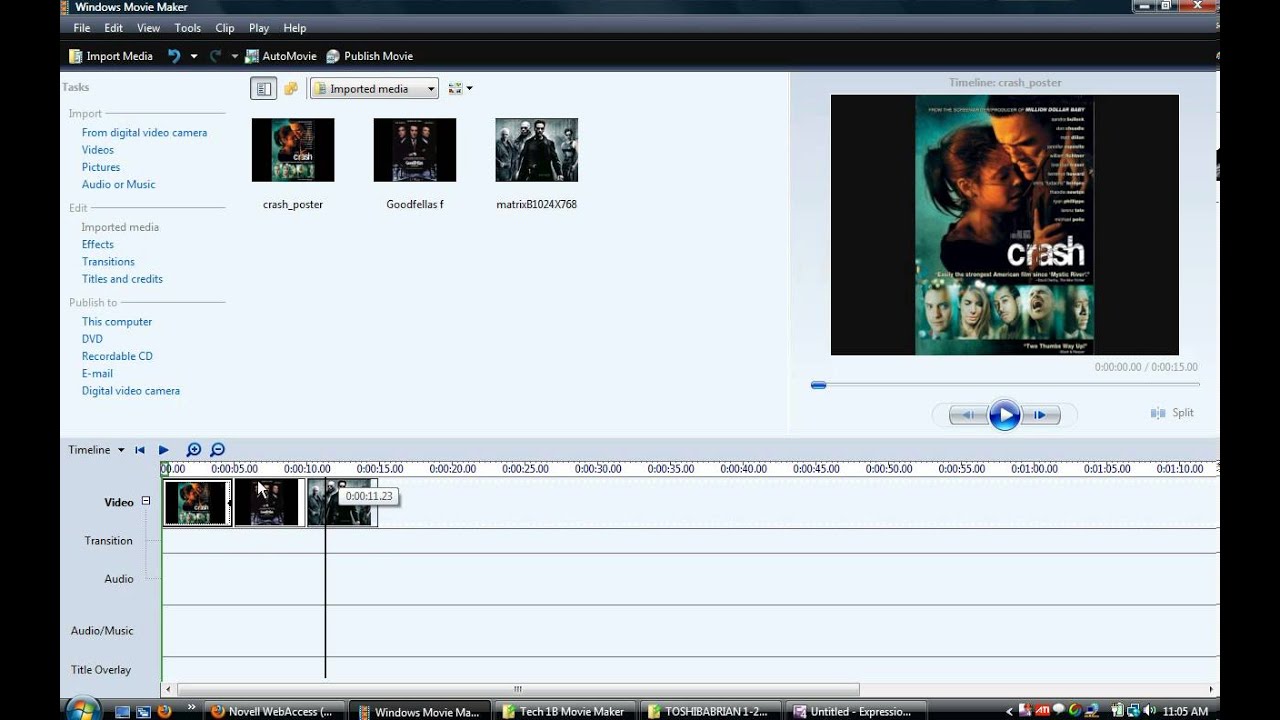1280x720 pixels.
Task: Publish to This computer link
Action: pos(117,322)
